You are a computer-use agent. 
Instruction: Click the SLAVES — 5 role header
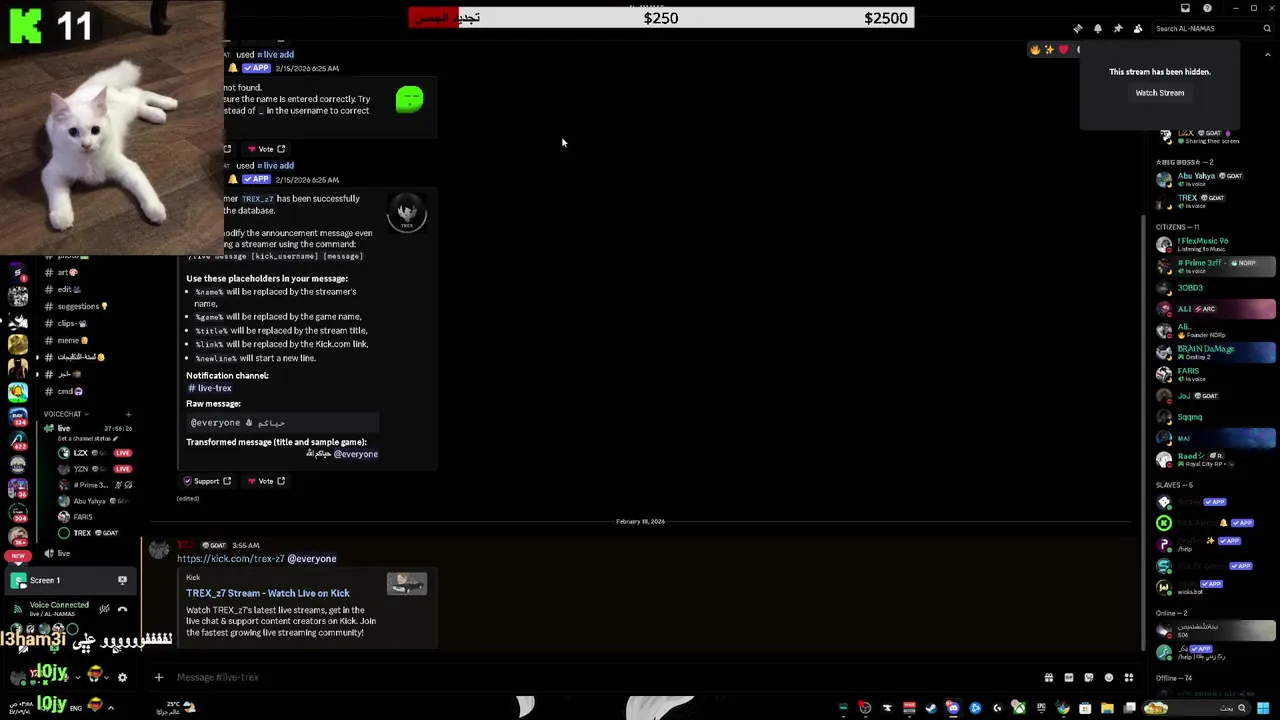coord(1174,485)
